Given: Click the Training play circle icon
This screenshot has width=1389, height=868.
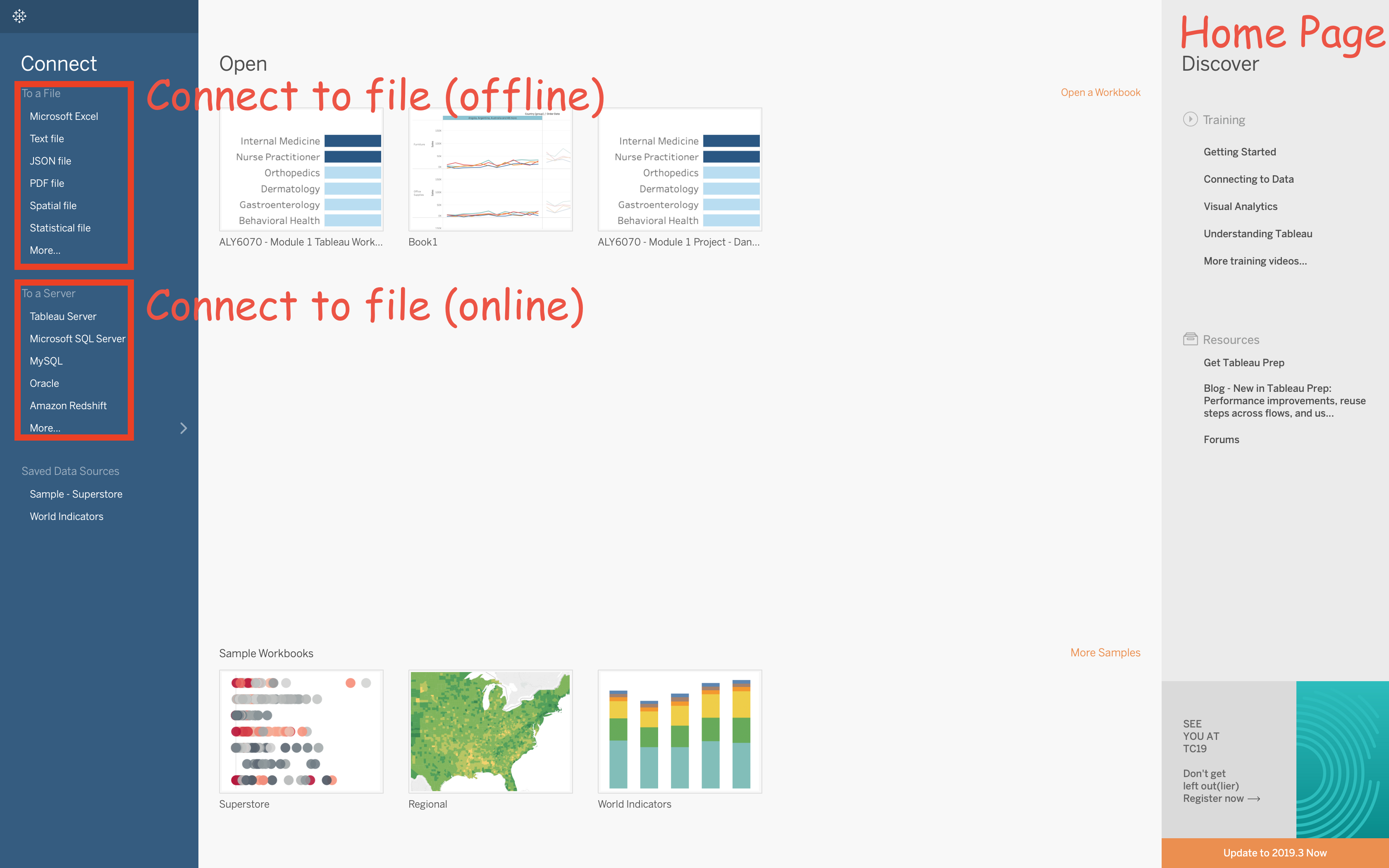Looking at the screenshot, I should pyautogui.click(x=1190, y=119).
